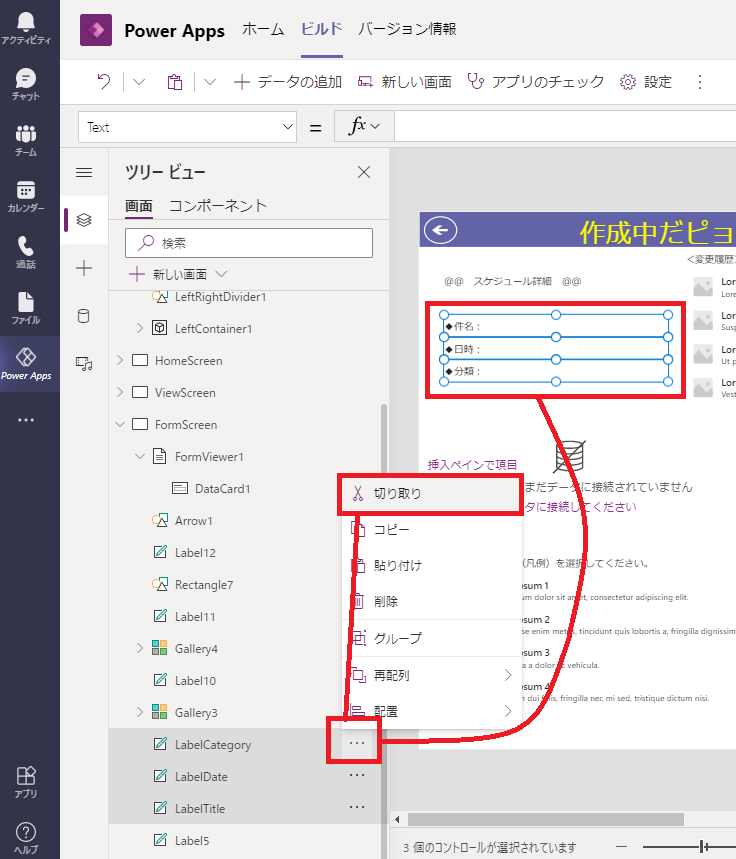The height and width of the screenshot is (859, 736).
Task: Expand the Gallery3 tree node
Action: click(x=140, y=712)
